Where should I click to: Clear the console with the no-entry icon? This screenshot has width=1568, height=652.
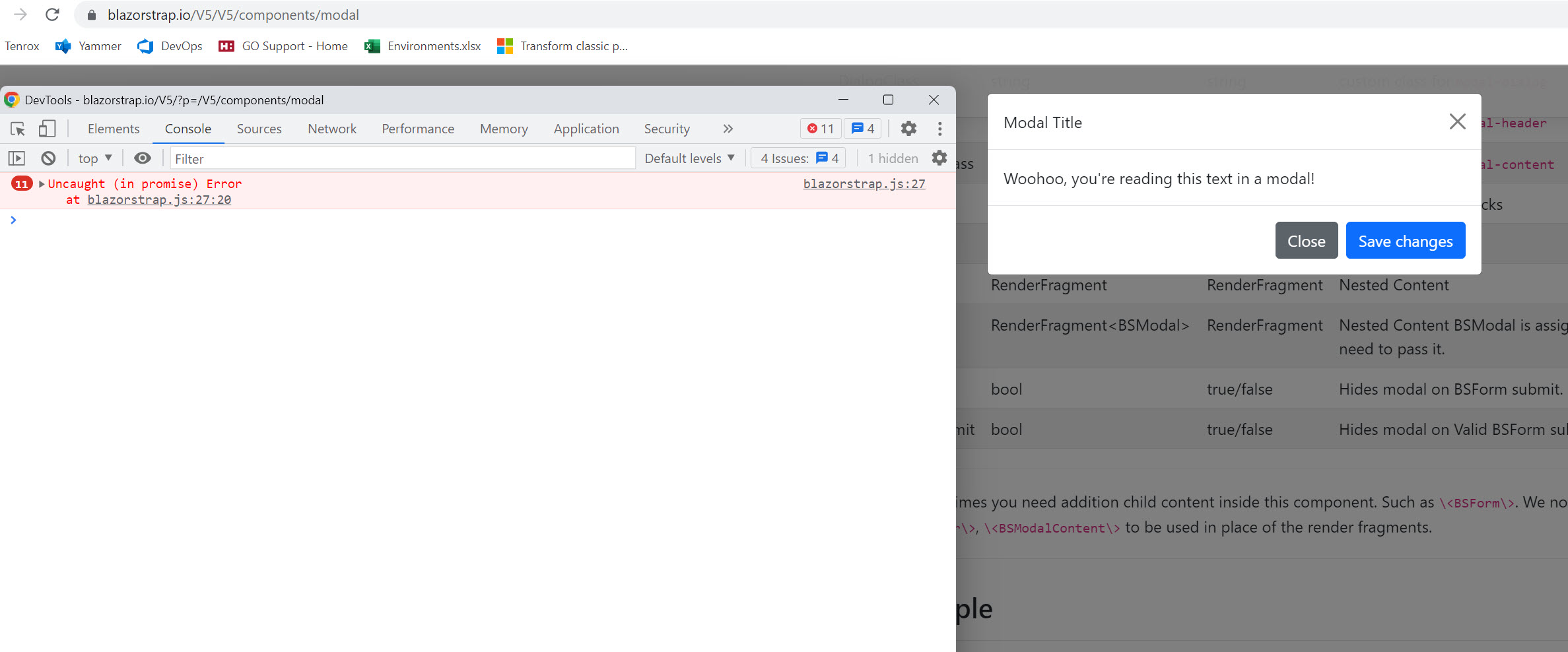pyautogui.click(x=48, y=158)
